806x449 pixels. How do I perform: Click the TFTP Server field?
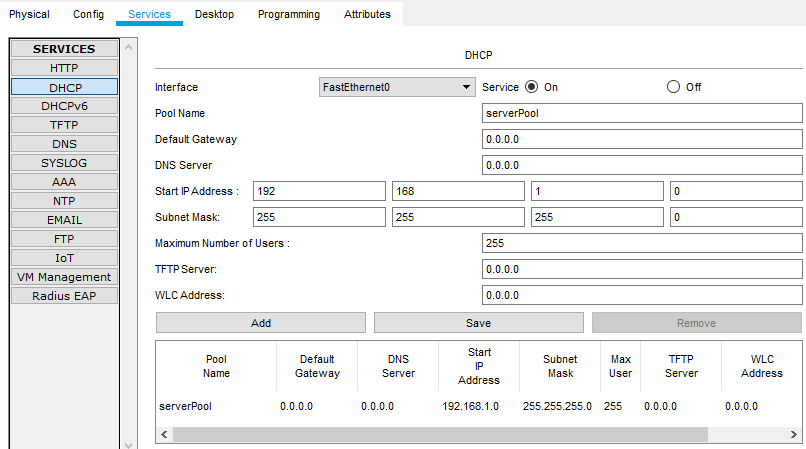click(x=642, y=269)
